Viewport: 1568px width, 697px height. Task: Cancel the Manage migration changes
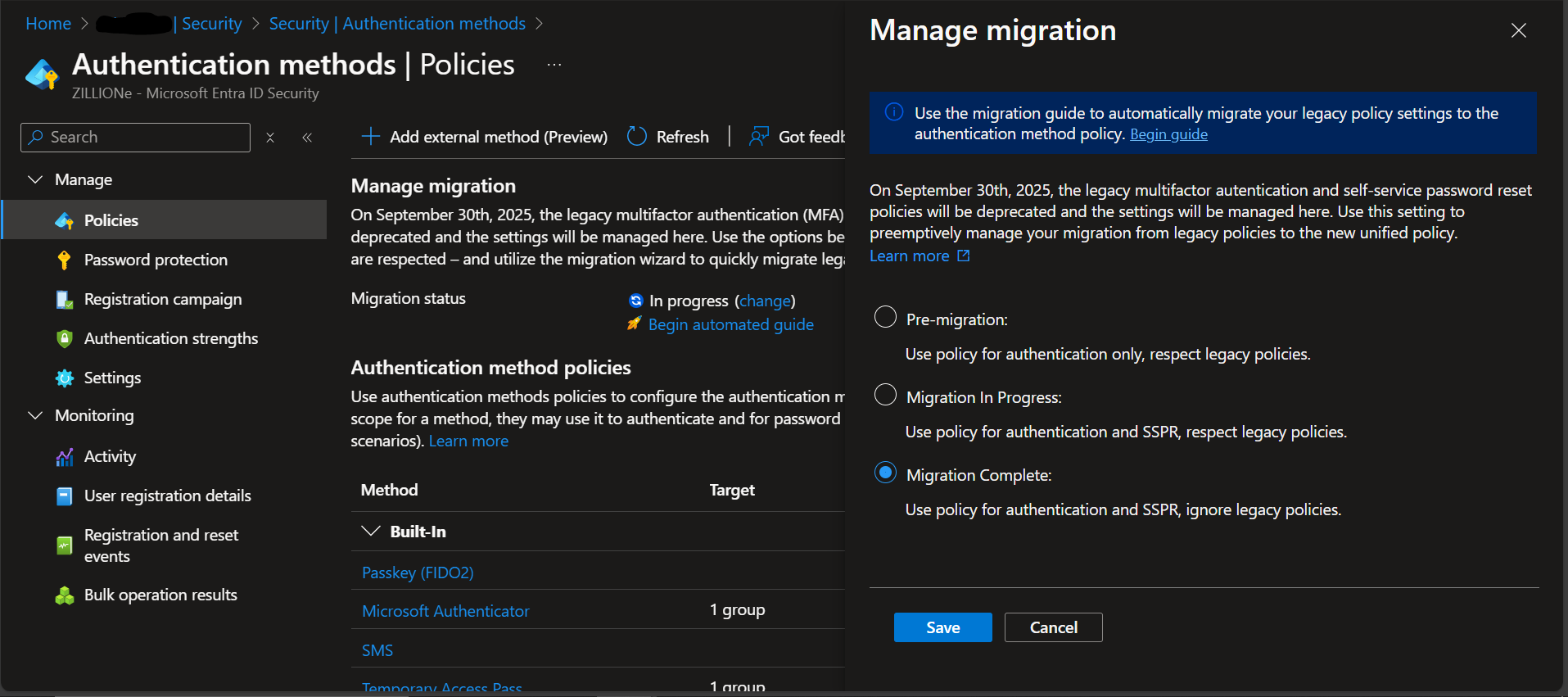1053,627
